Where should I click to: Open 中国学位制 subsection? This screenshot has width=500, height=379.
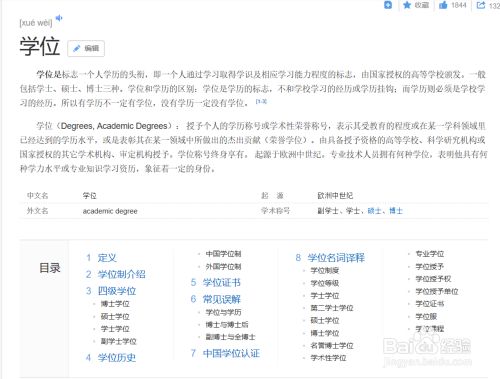pyautogui.click(x=223, y=254)
